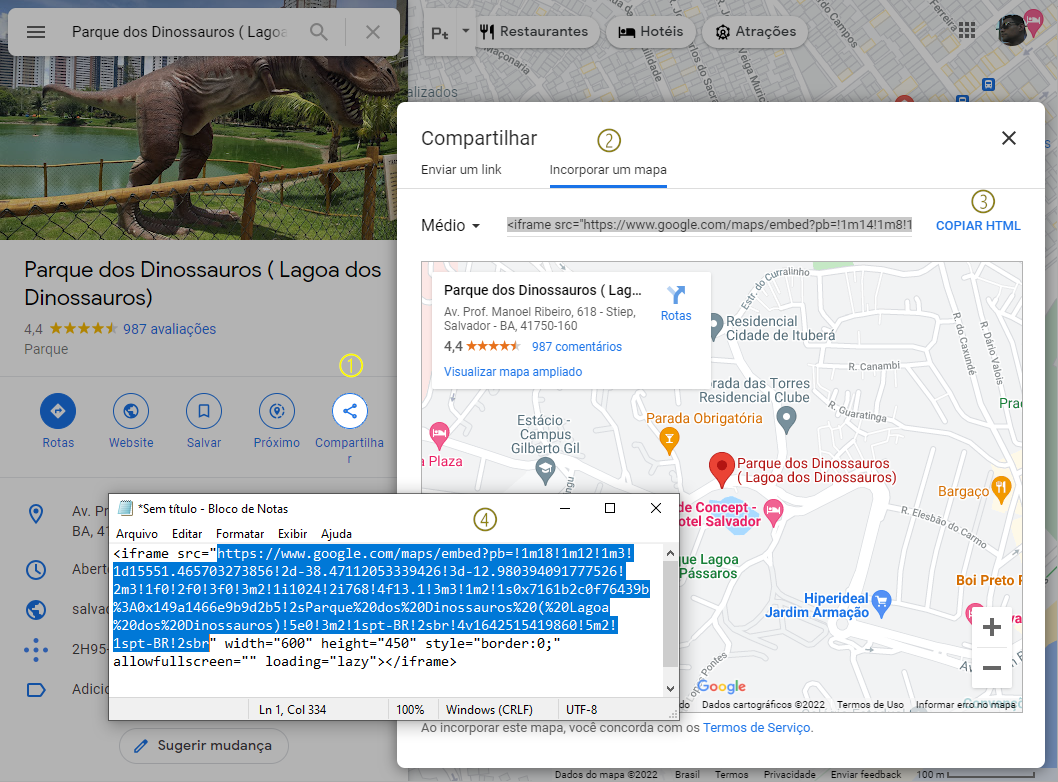Image resolution: width=1058 pixels, height=782 pixels.
Task: Open the Google Maps hamburger menu
Action: (x=36, y=32)
